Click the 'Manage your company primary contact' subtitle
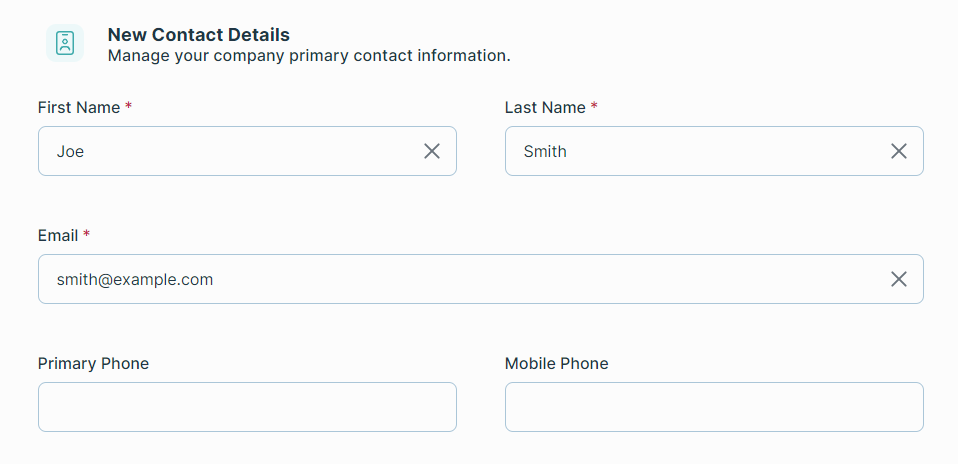This screenshot has width=958, height=464. pos(309,56)
